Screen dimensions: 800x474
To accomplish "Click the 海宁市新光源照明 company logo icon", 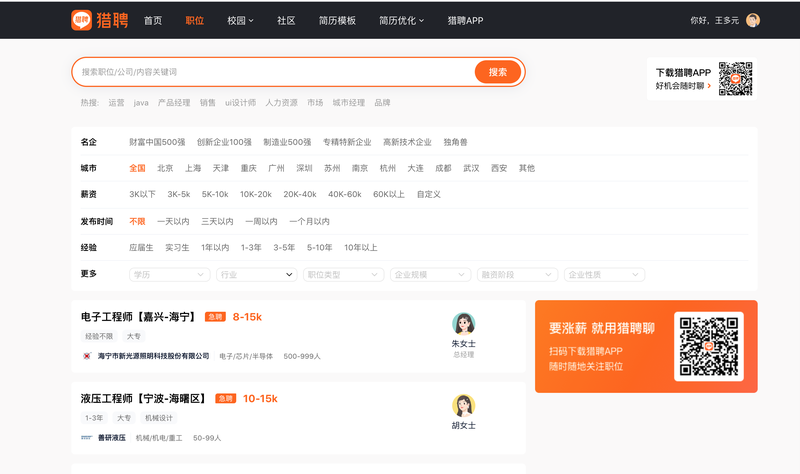I will (x=87, y=356).
